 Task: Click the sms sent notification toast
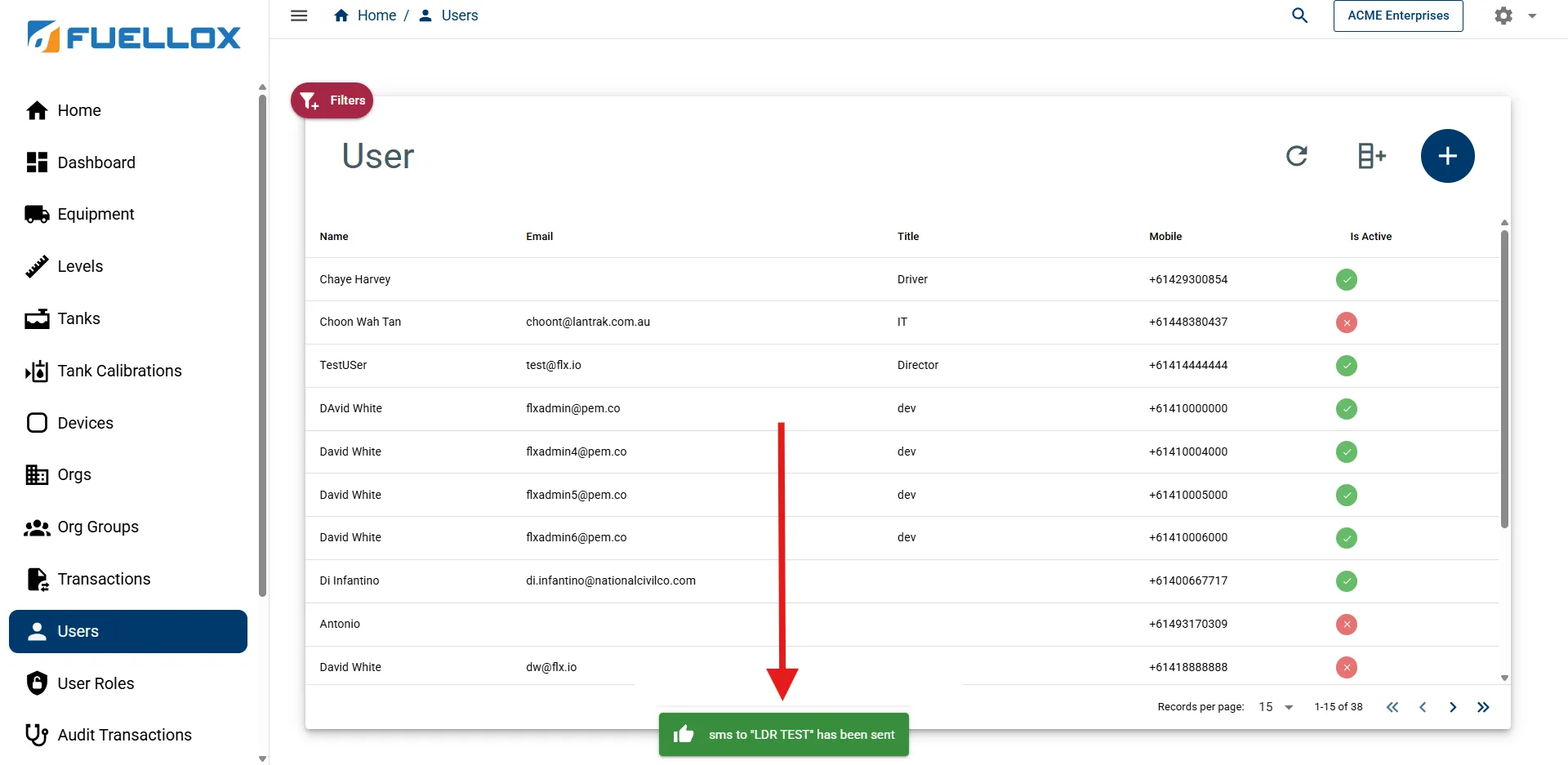pyautogui.click(x=784, y=735)
